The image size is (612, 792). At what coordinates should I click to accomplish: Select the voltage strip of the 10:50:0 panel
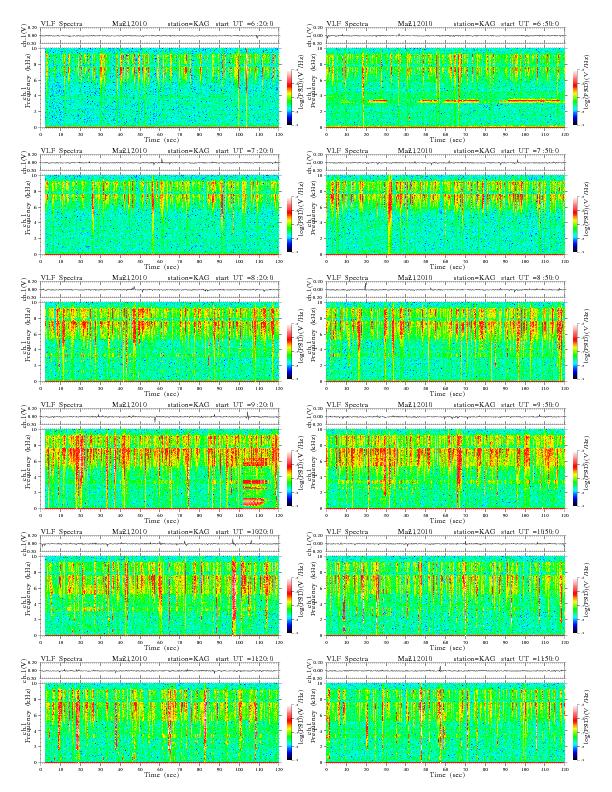pyautogui.click(x=445, y=543)
